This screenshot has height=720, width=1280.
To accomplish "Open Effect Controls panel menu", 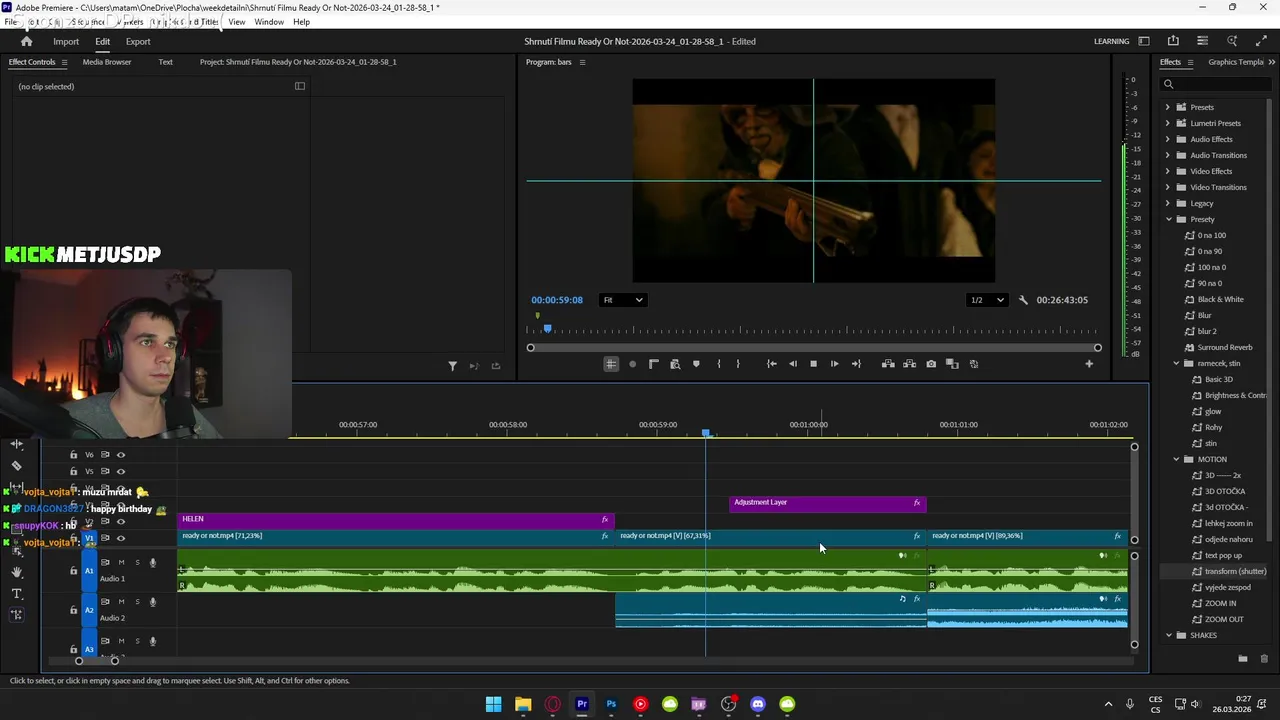I will click(64, 62).
